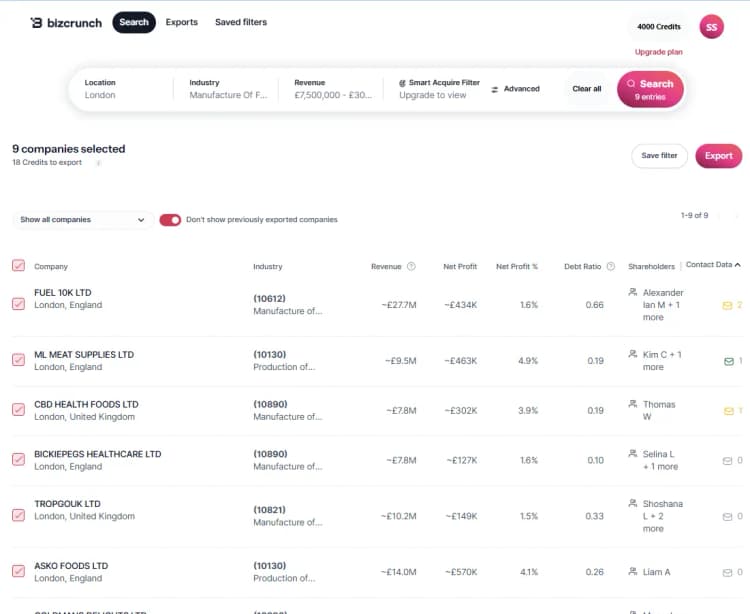Toggle the select-all companies checkbox
The image size is (750, 614).
click(19, 265)
